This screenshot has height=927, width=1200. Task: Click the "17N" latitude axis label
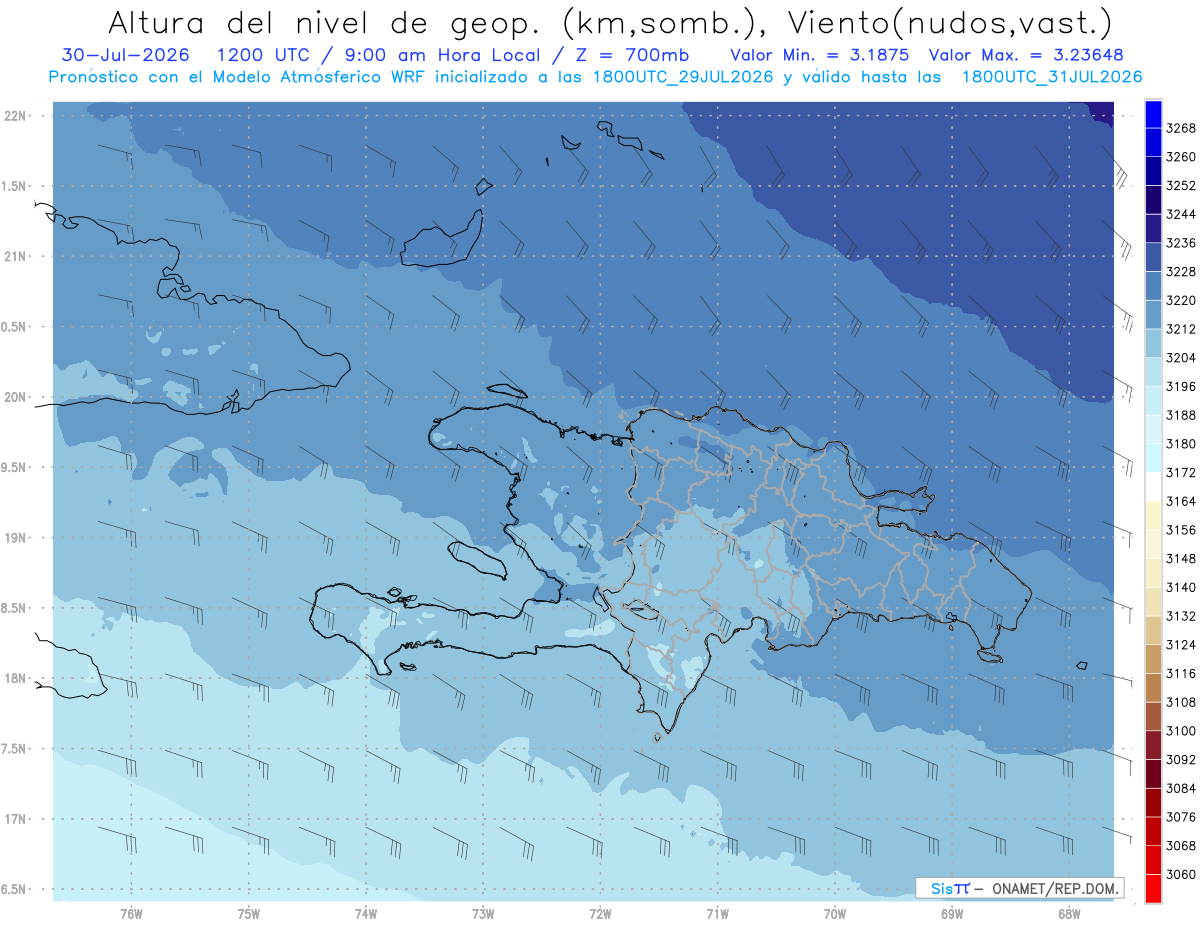click(x=15, y=819)
